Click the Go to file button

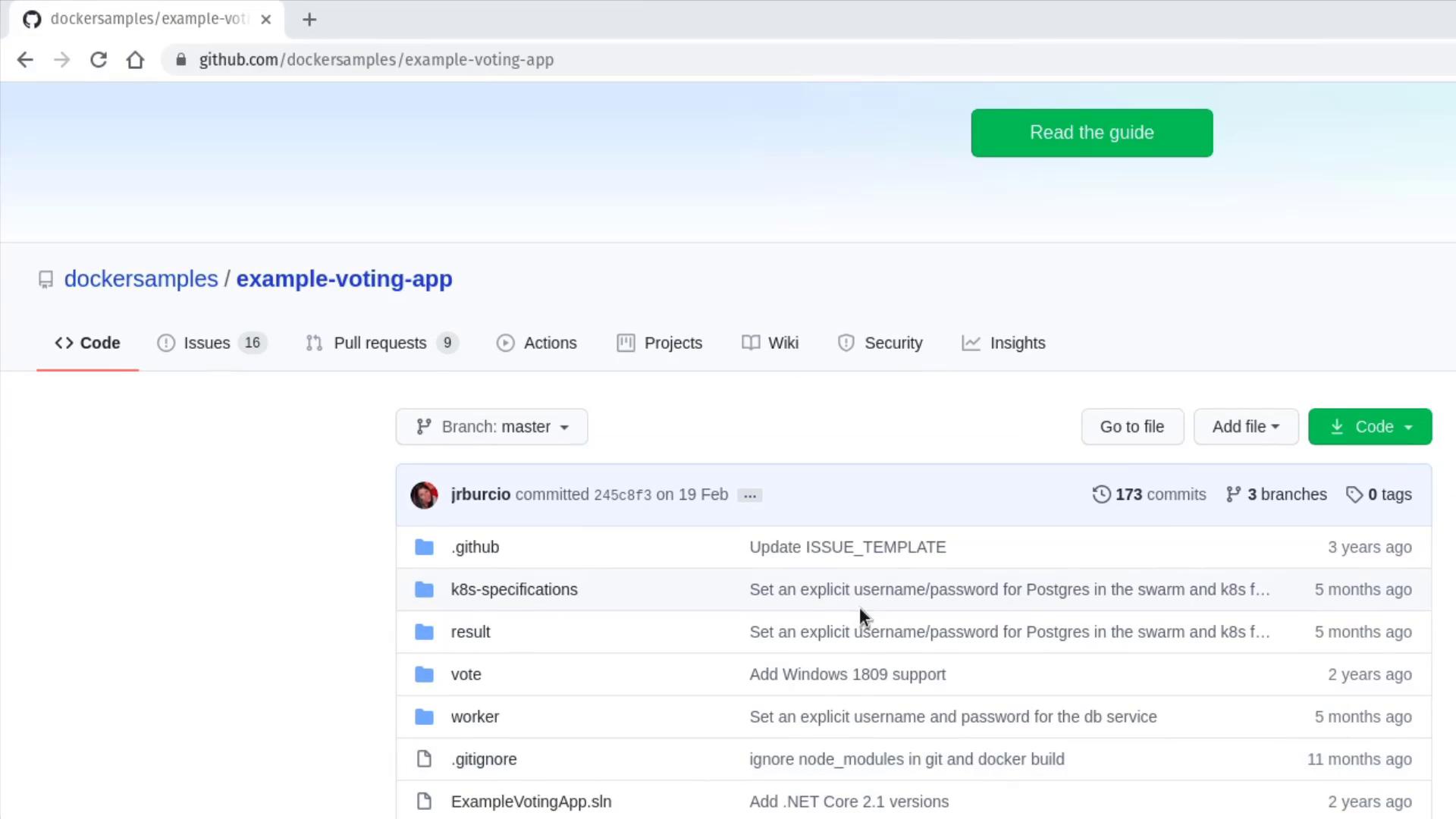pyautogui.click(x=1131, y=427)
